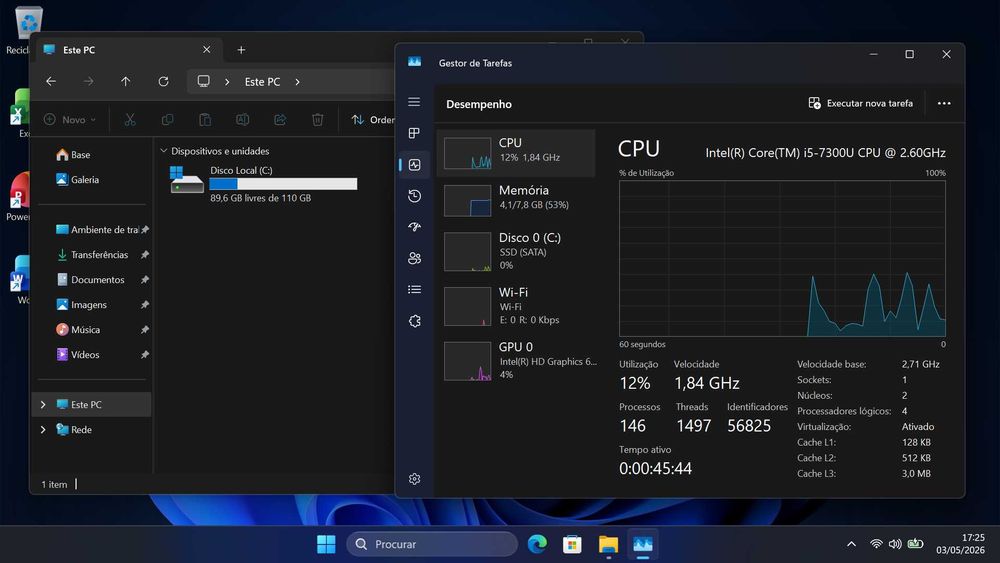1000x563 pixels.
Task: Select Disco Local (C:) drive
Action: tap(264, 184)
